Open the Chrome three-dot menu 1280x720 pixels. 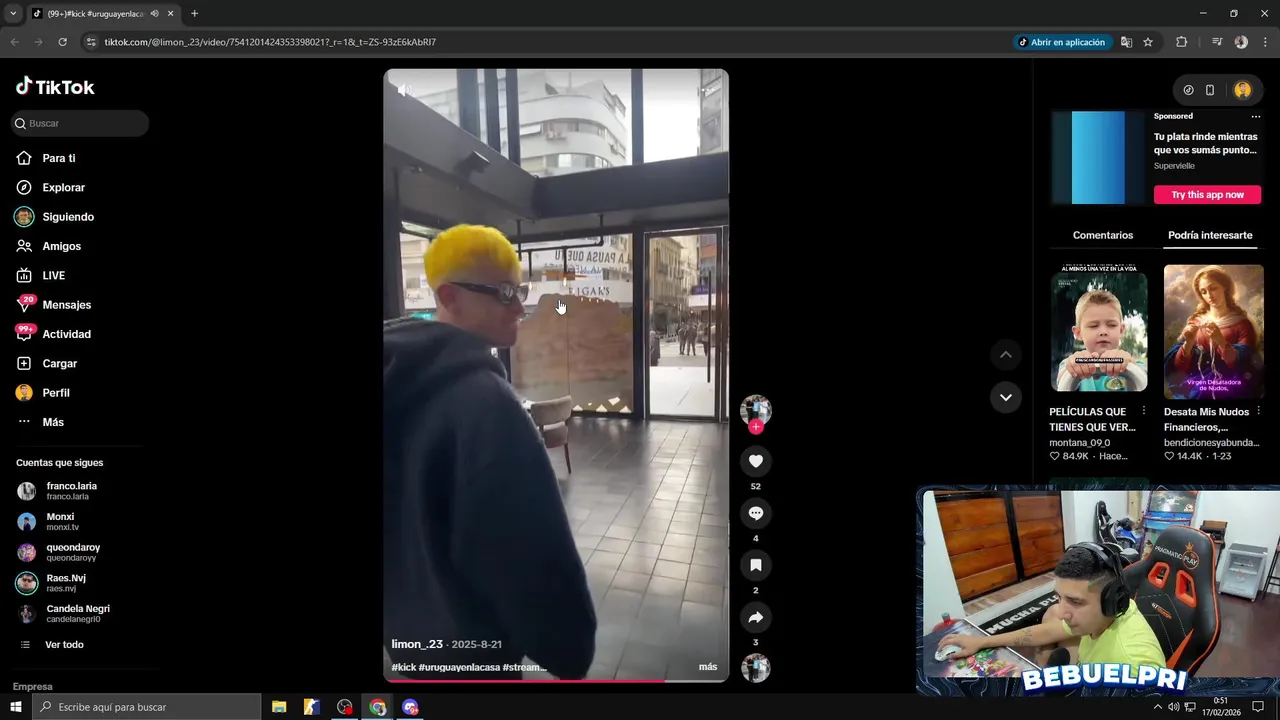coord(1265,42)
